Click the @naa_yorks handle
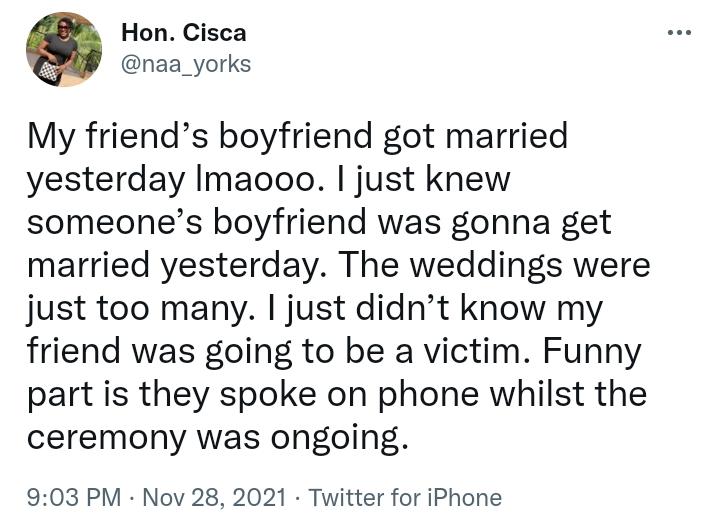The height and width of the screenshot is (517, 720). (185, 64)
